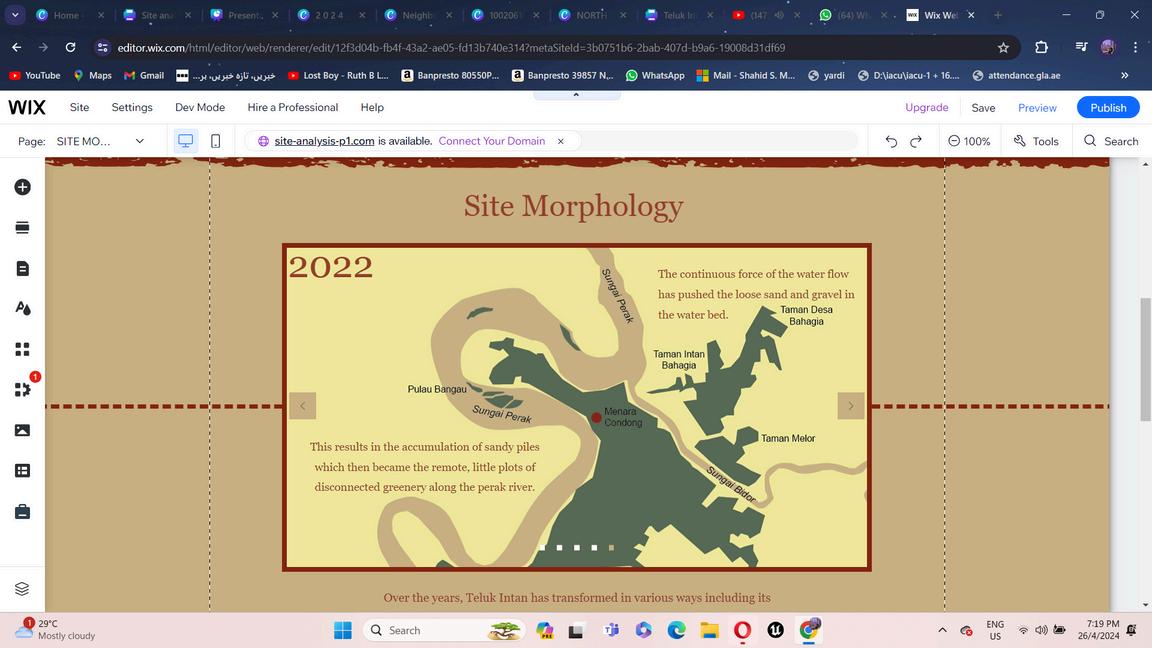Screen dimensions: 1152x648
Task: Go to next slide in slideshow
Action: pos(851,406)
